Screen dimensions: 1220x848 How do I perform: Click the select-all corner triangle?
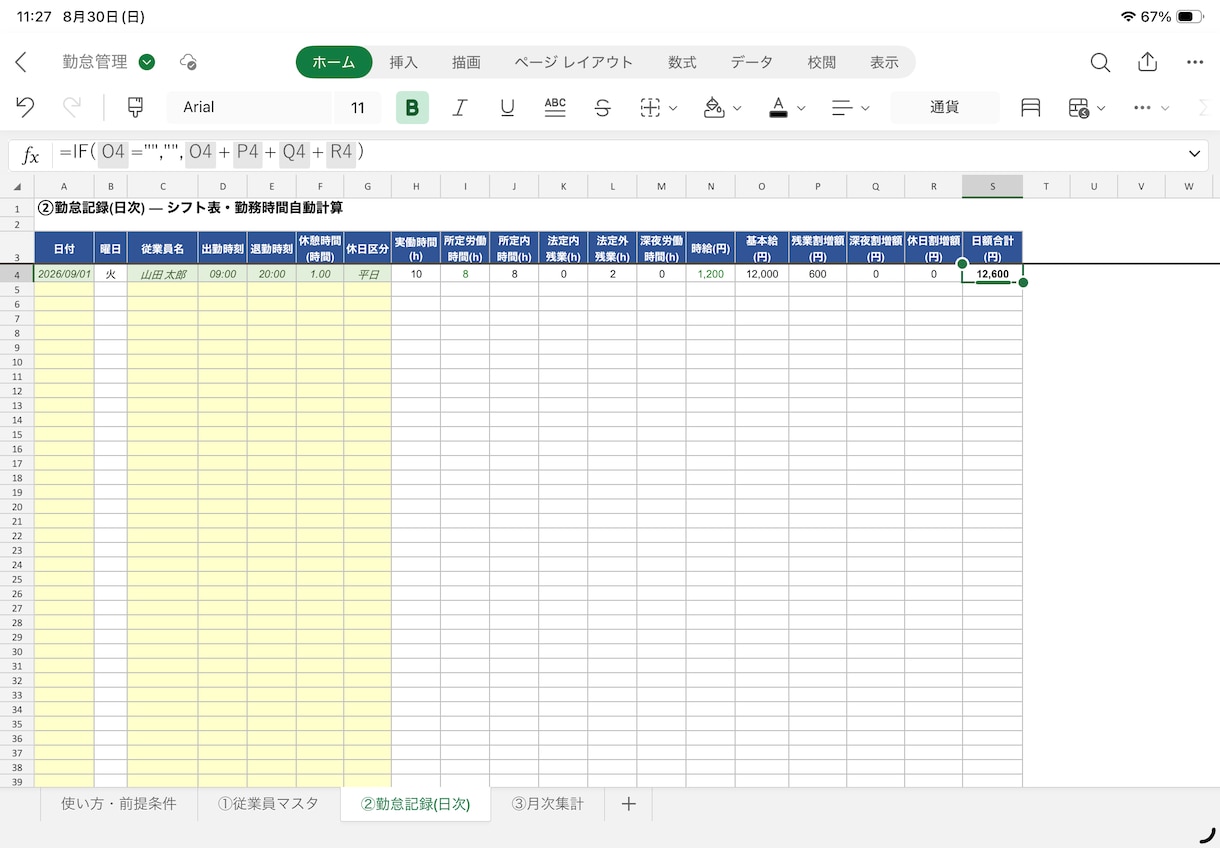pyautogui.click(x=17, y=186)
